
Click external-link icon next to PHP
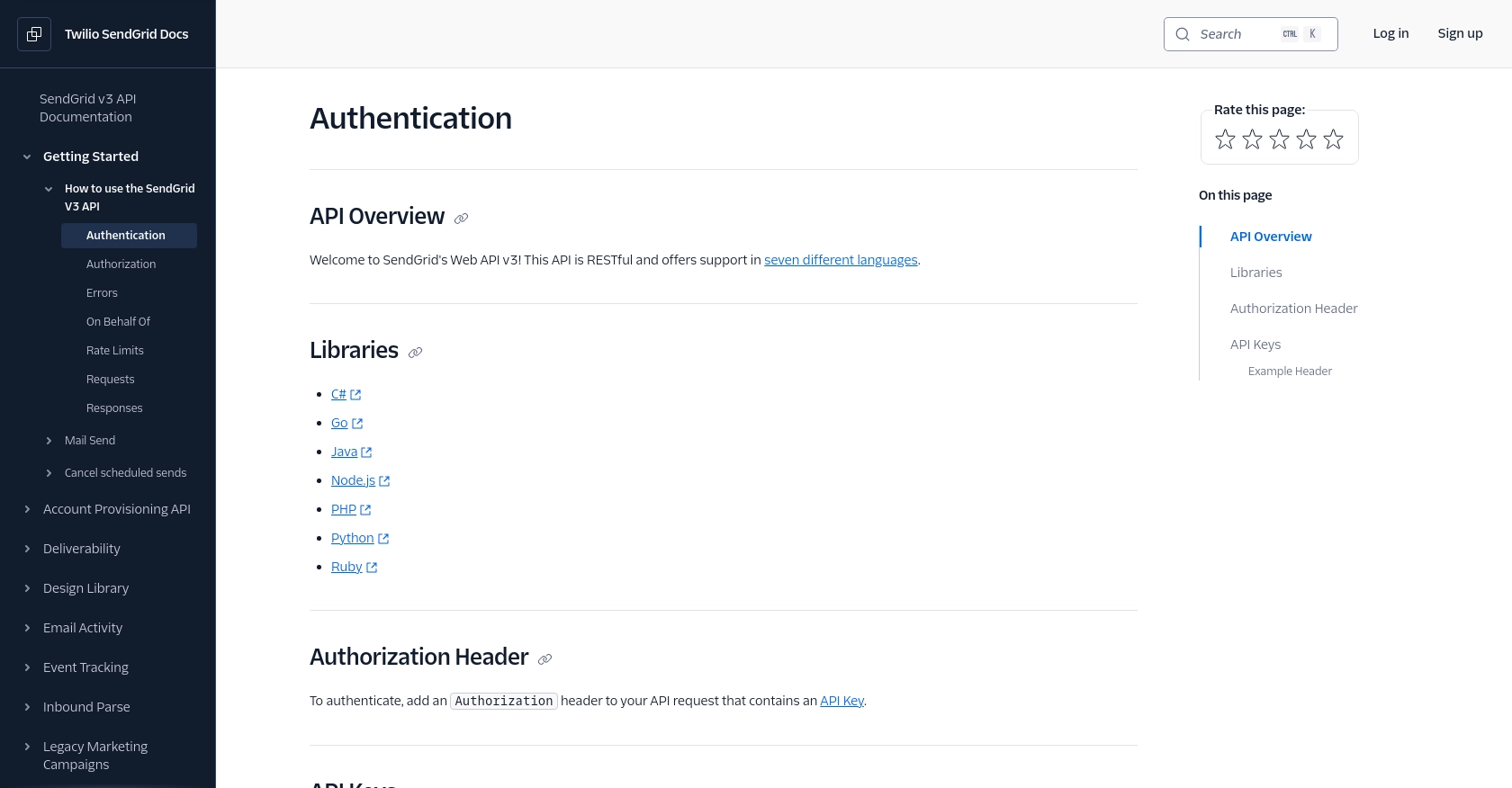point(365,510)
